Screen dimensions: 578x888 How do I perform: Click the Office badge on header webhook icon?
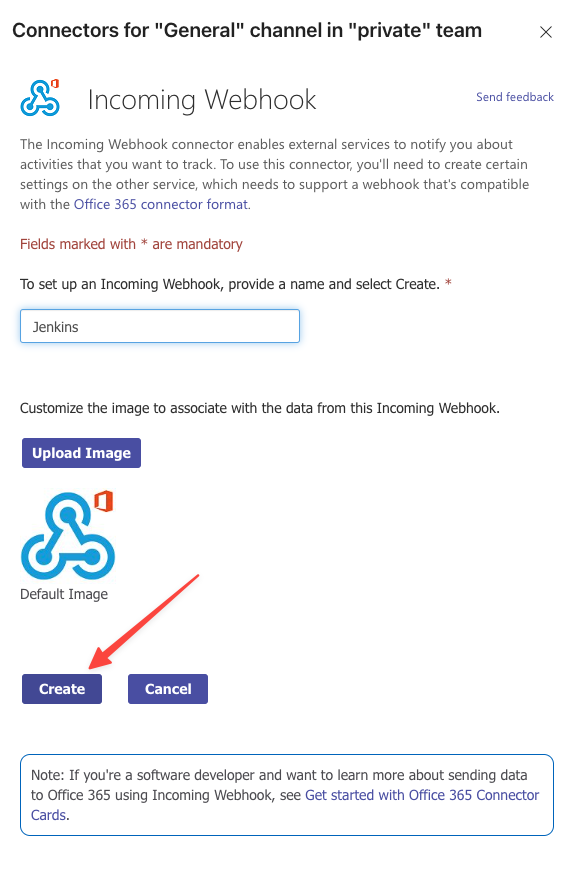[55, 83]
